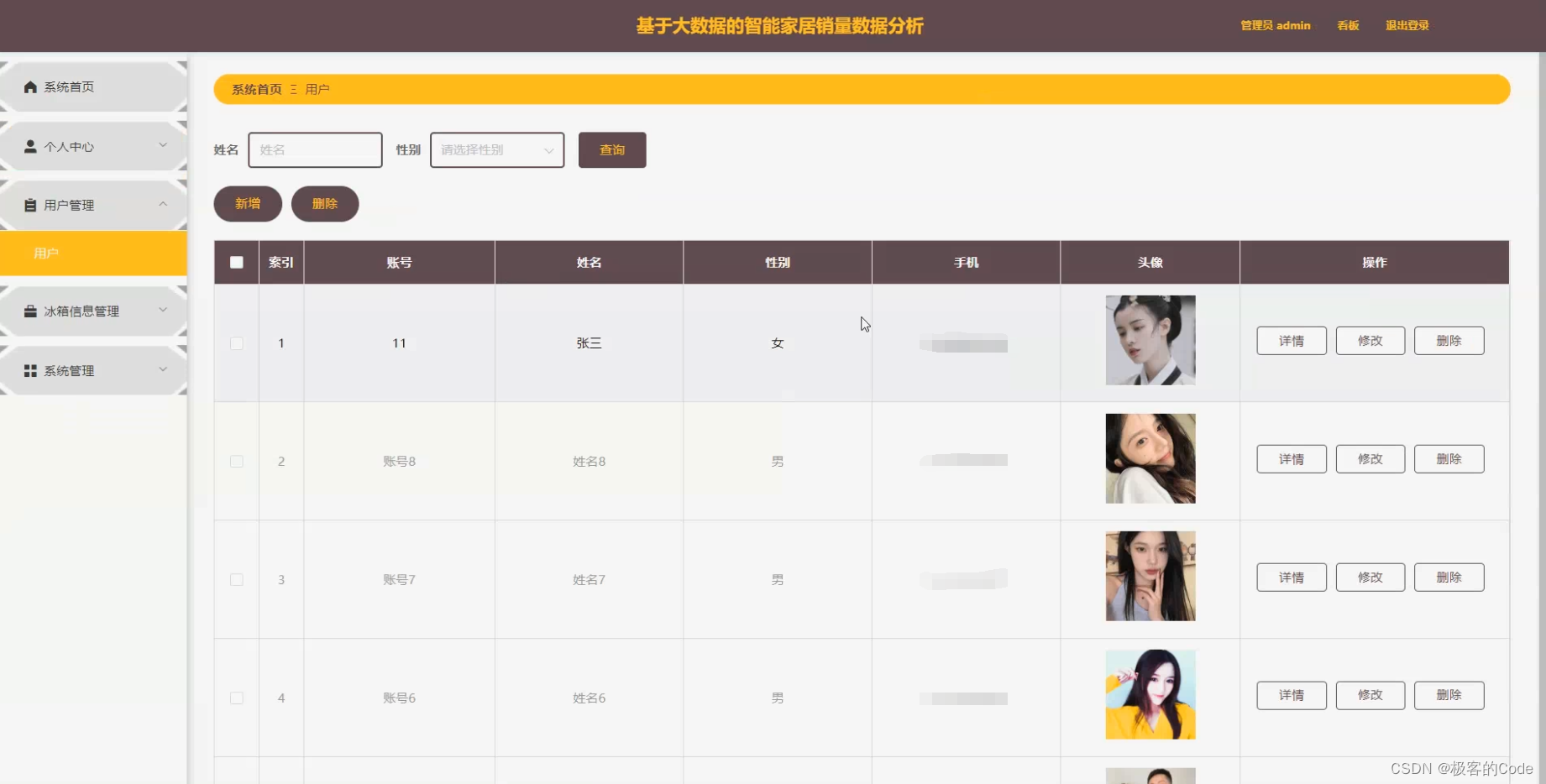The image size is (1546, 784).
Task: Collapse the 用户管理 sidebar chevron
Action: pyautogui.click(x=163, y=204)
